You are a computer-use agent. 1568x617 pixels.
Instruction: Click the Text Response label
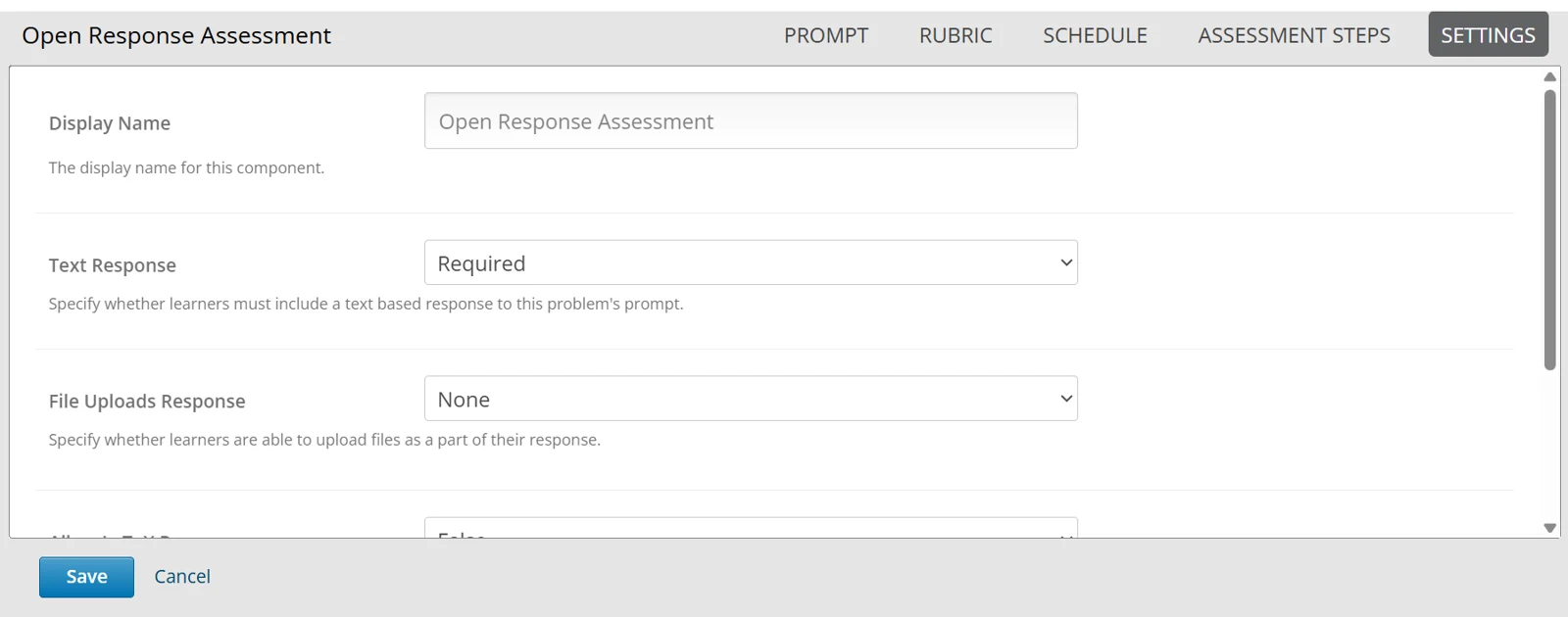pos(113,265)
